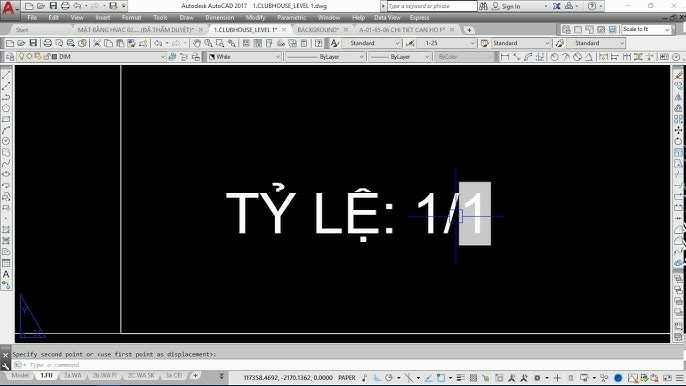Select the Erase tool in Modify toolbar

[678, 75]
